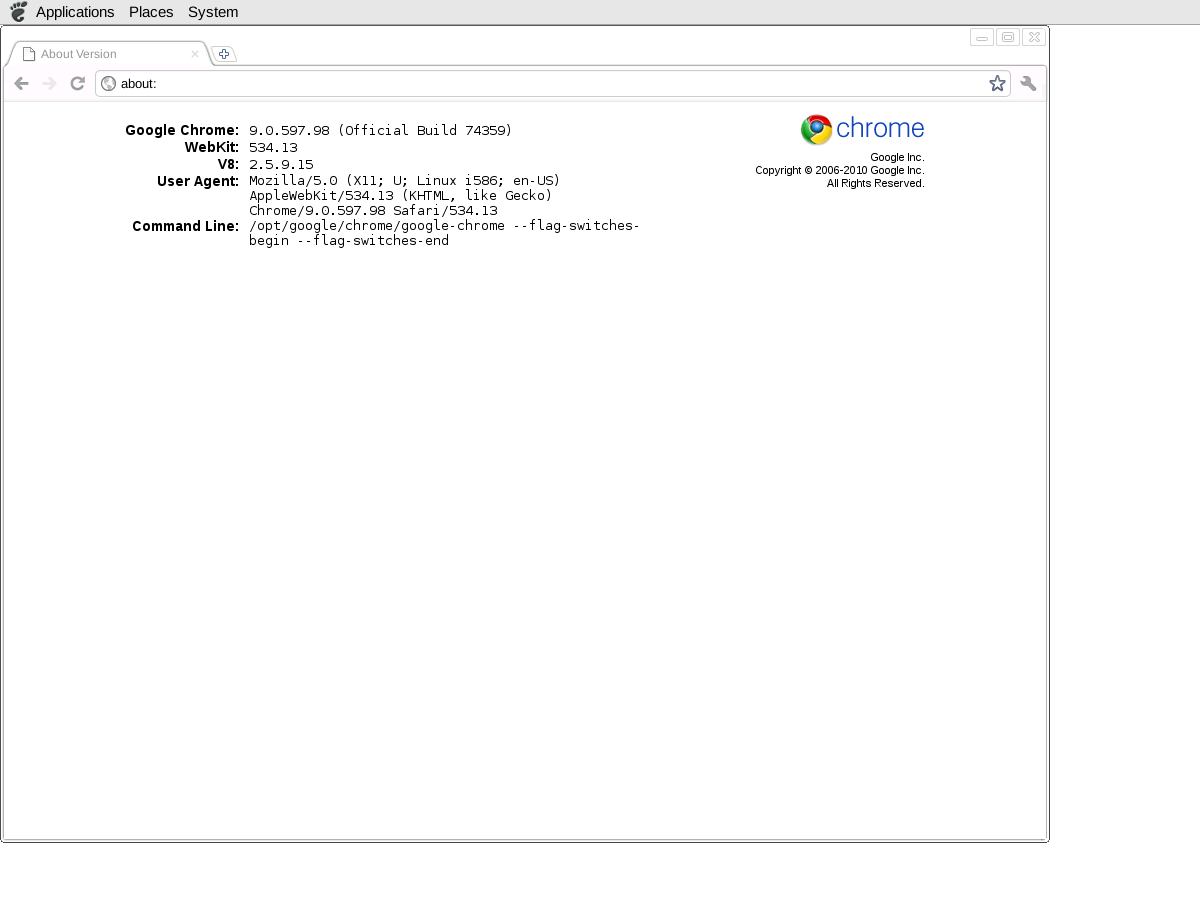
Task: Open the wrench settings menu
Action: pyautogui.click(x=1028, y=84)
